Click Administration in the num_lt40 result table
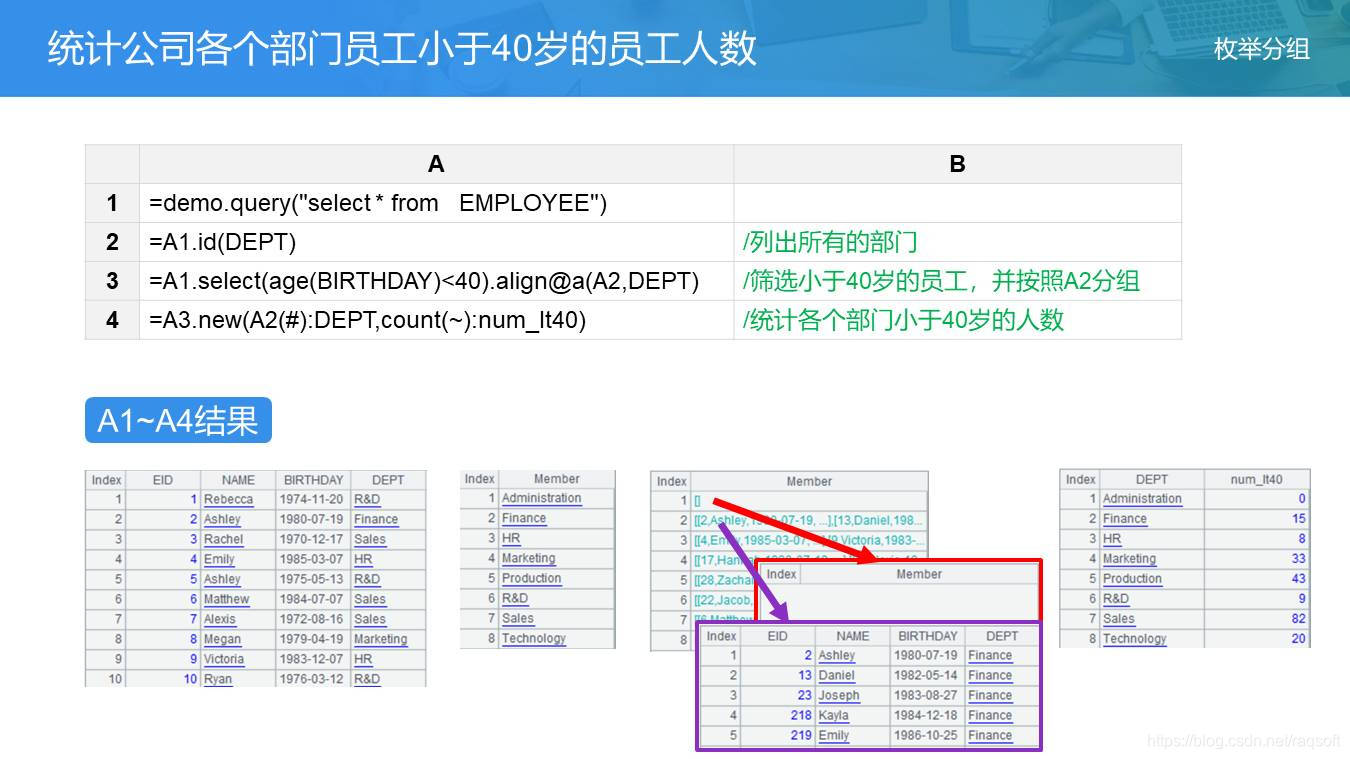The image size is (1350, 759). (1142, 499)
